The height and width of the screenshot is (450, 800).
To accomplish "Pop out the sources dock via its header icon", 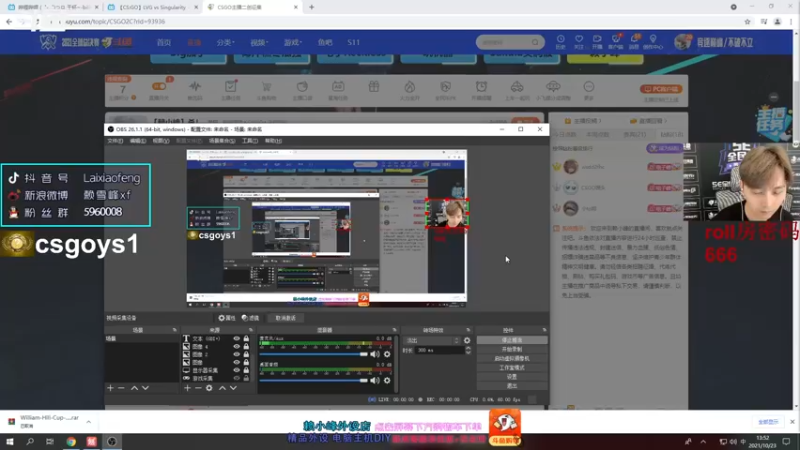I will tap(251, 330).
